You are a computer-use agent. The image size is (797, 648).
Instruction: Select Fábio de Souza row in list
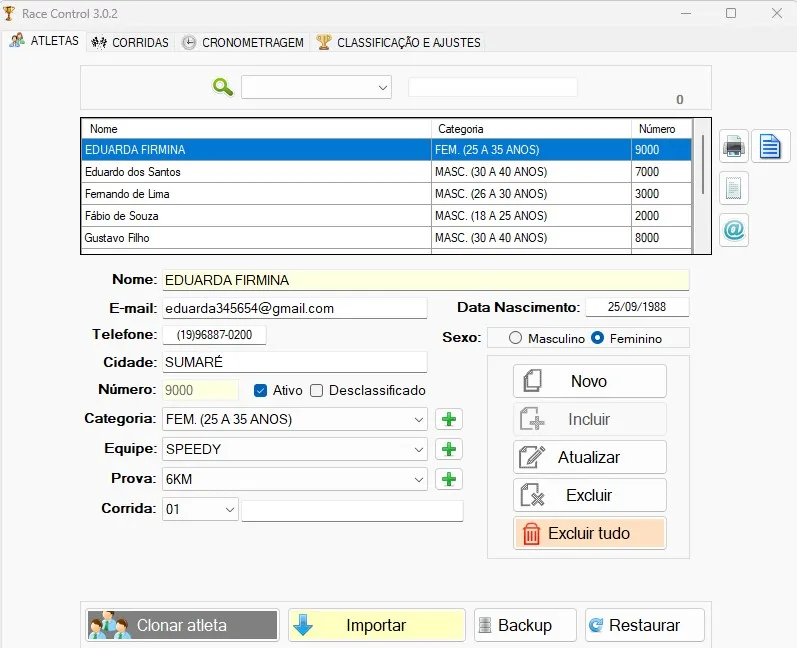click(x=255, y=216)
